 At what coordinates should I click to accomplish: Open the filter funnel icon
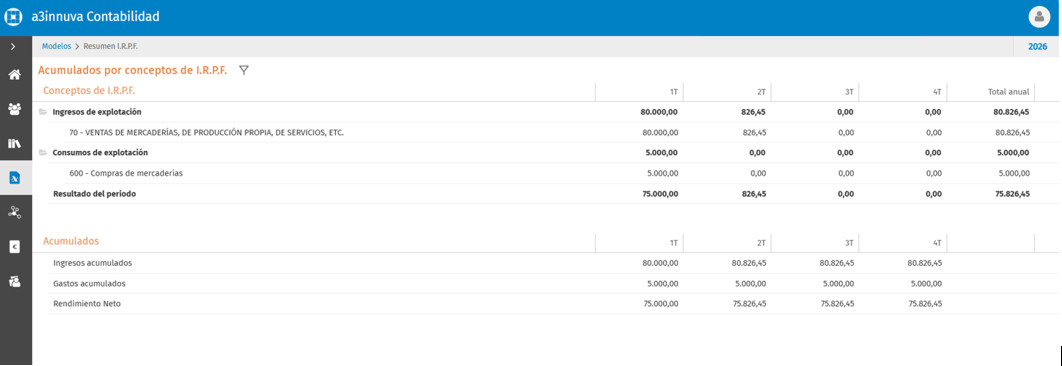pos(244,70)
